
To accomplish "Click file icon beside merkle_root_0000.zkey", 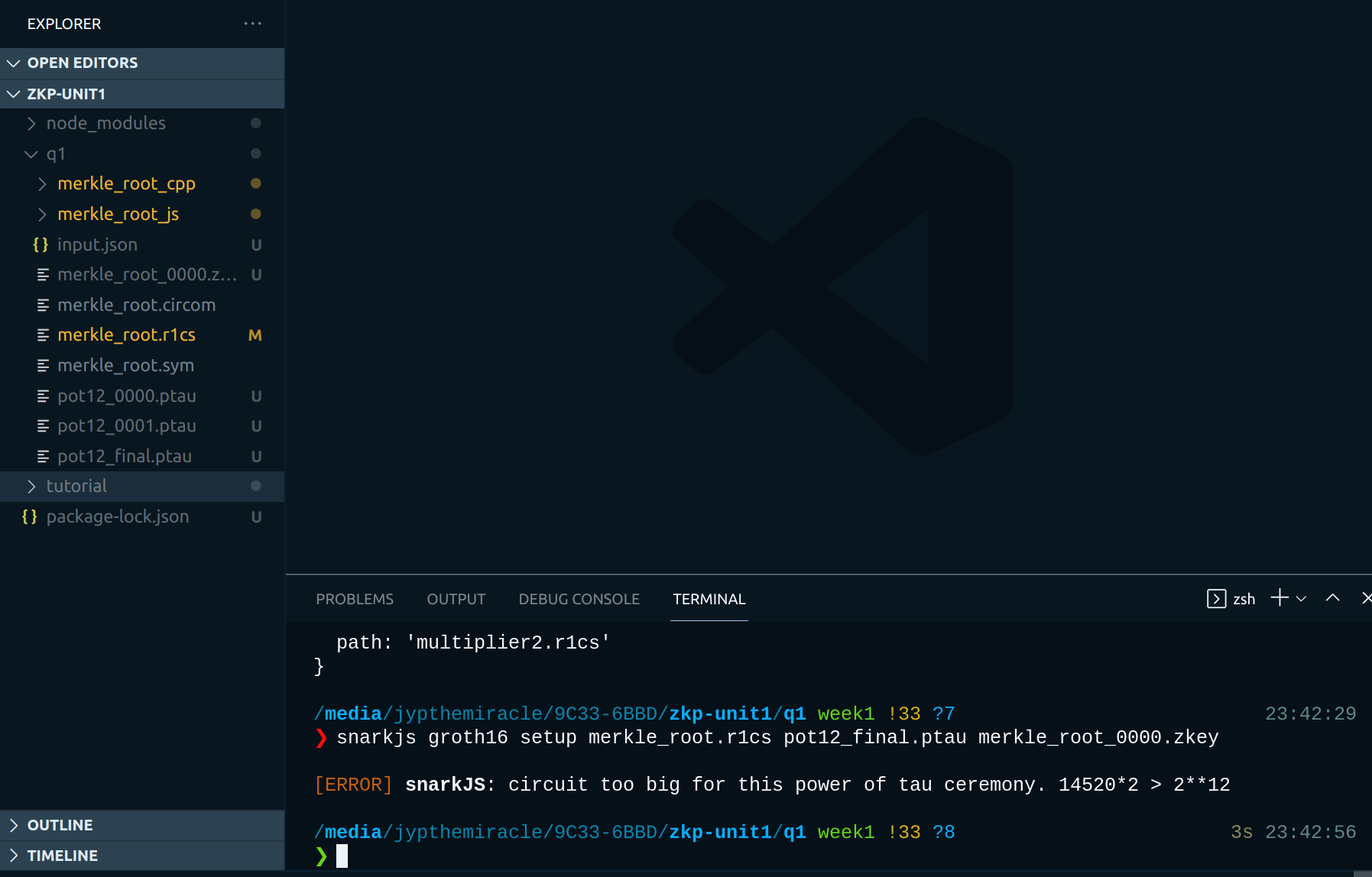I will (x=43, y=274).
